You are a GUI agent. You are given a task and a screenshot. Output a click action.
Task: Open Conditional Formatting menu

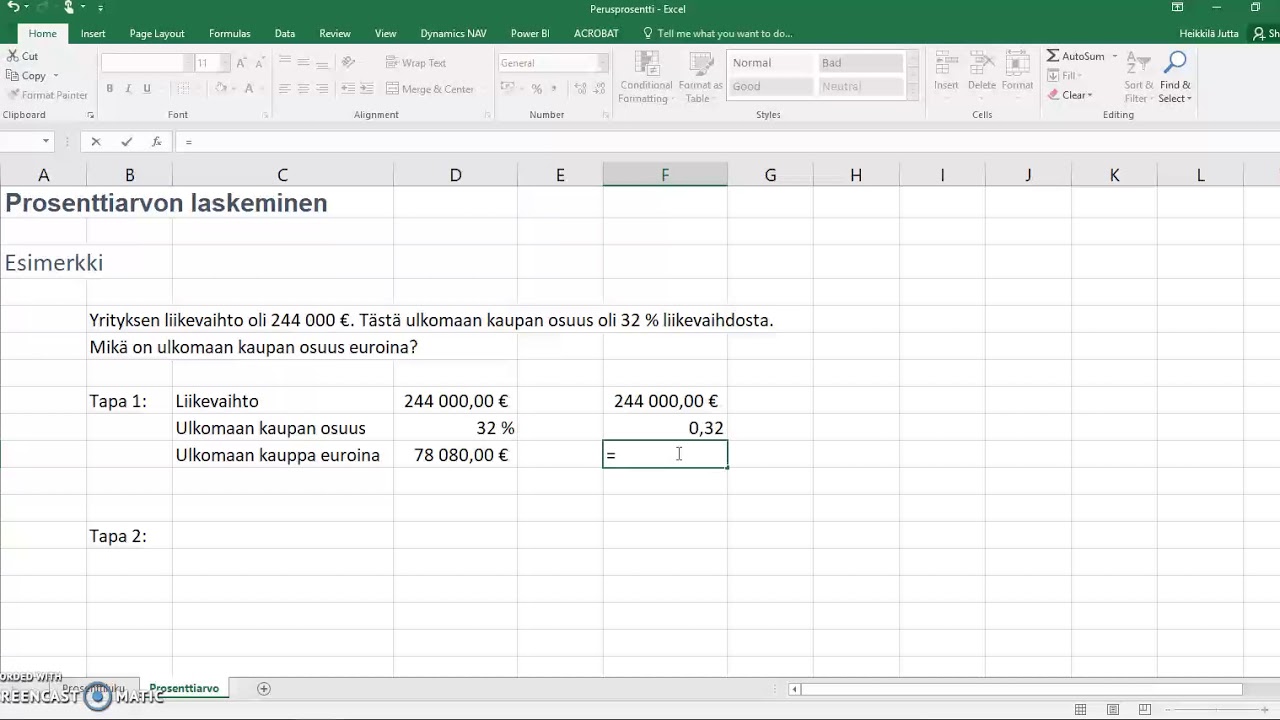(645, 78)
